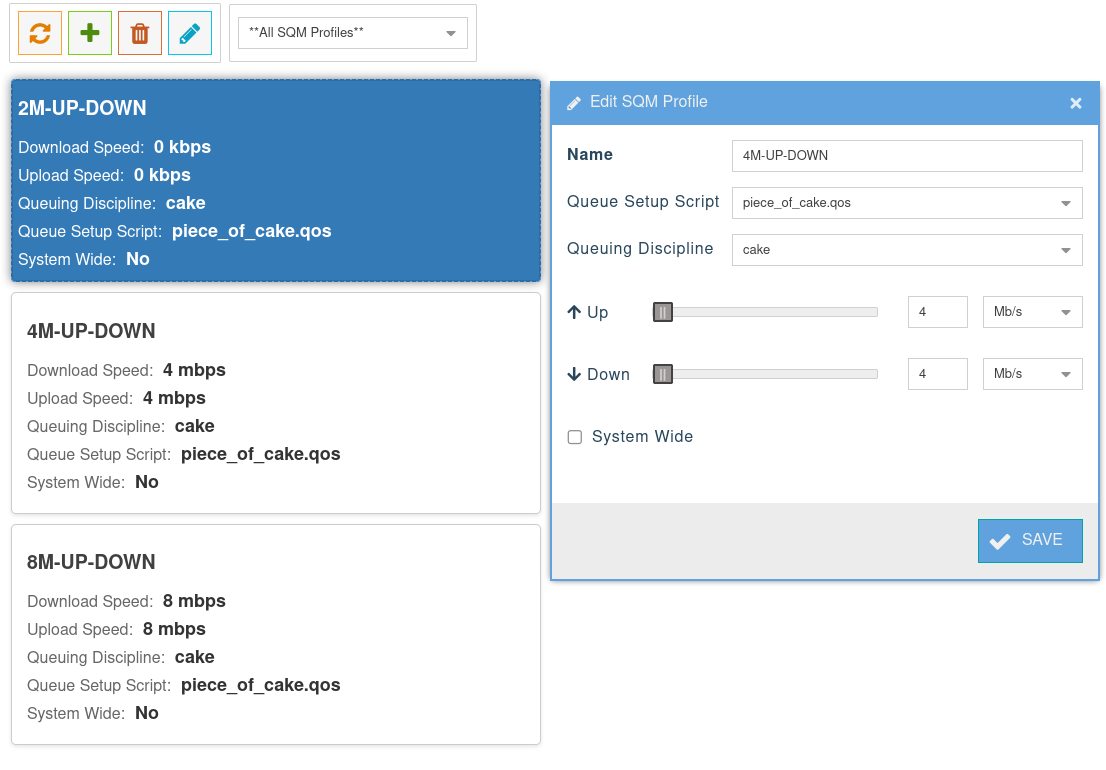Viewport: 1106px width, 770px height.
Task: Enable the System Wide checkbox
Action: click(575, 437)
